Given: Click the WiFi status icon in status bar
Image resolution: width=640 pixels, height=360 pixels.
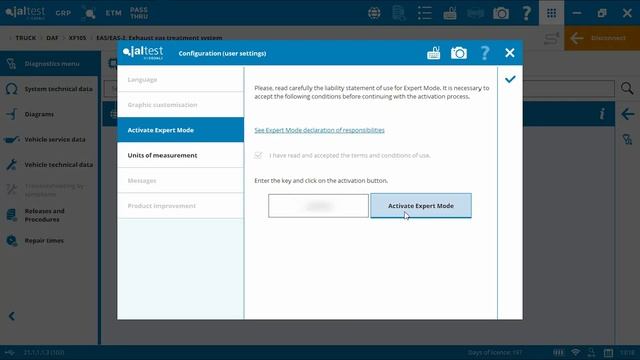Looking at the screenshot, I should click(576, 352).
